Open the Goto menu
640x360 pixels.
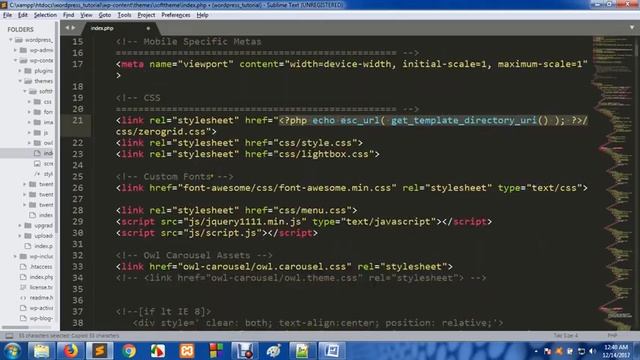105,15
